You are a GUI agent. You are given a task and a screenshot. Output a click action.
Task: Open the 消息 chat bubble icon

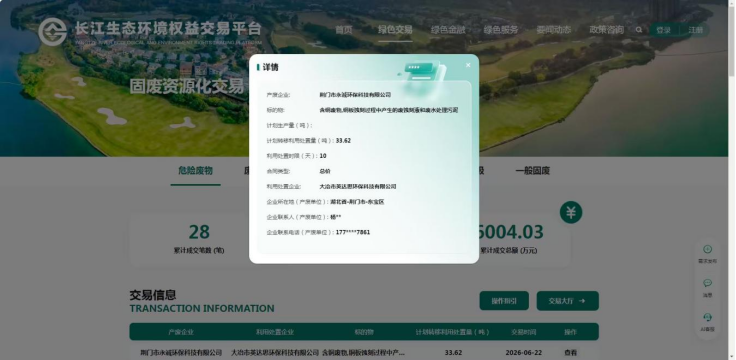click(x=707, y=283)
